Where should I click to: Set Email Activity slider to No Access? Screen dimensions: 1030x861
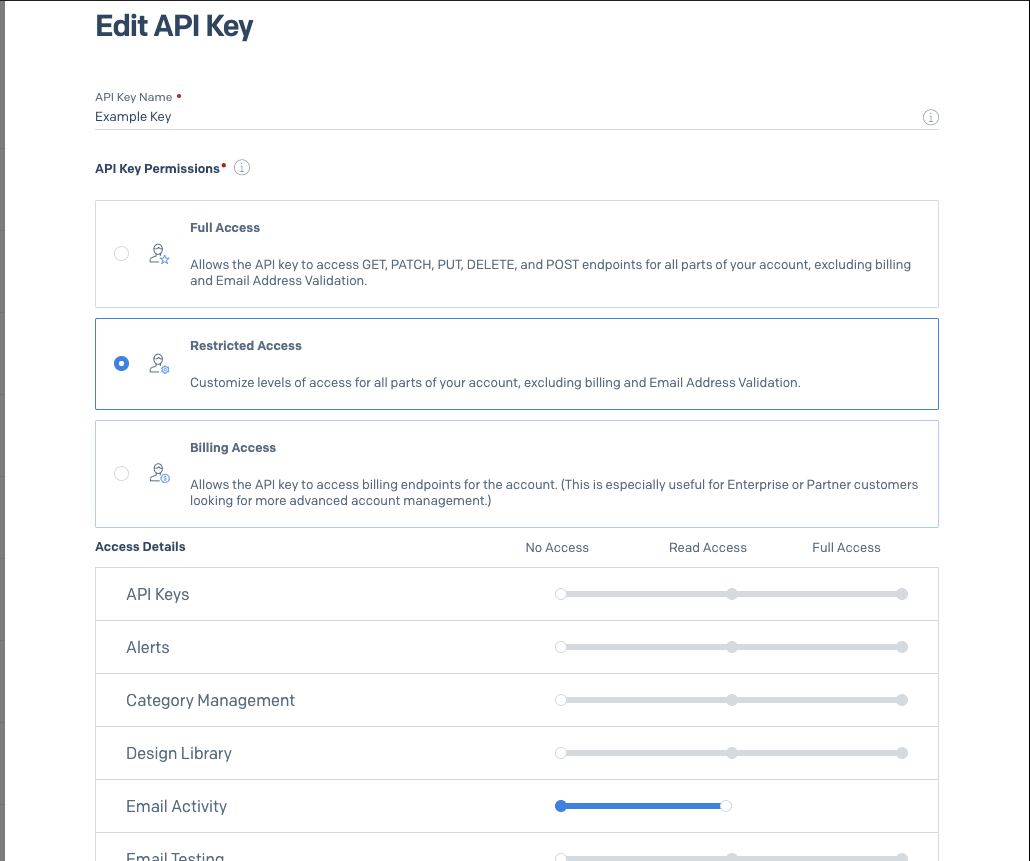click(x=561, y=806)
